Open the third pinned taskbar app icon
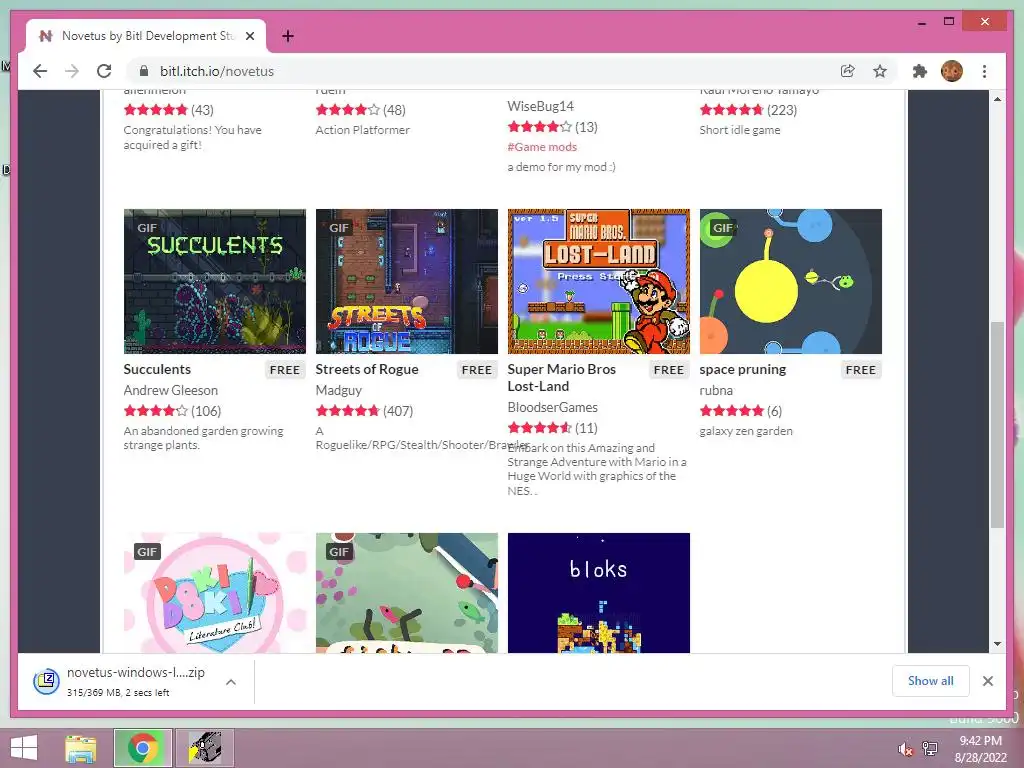Viewport: 1024px width, 768px height. point(204,748)
